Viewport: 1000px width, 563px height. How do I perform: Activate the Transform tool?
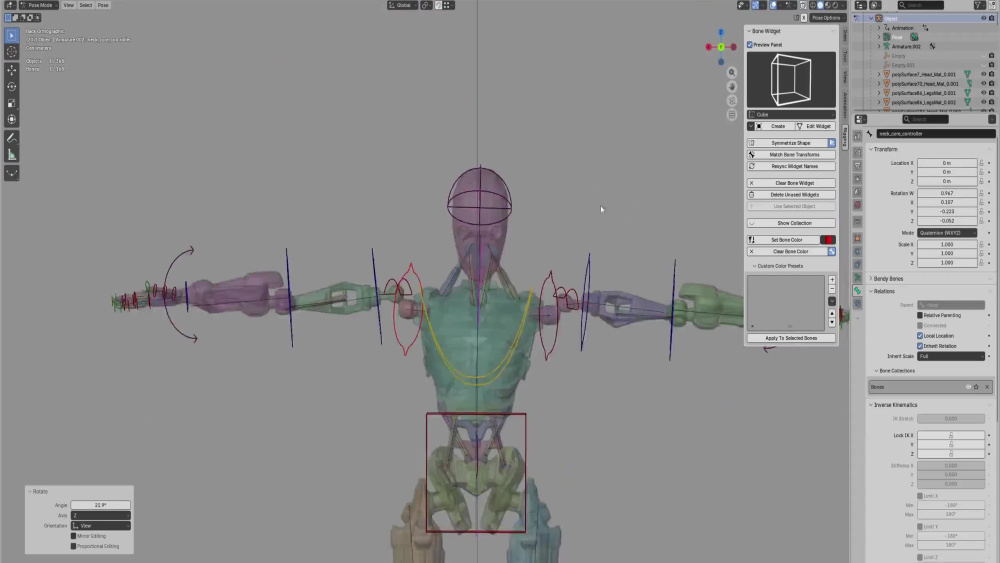pyautogui.click(x=11, y=120)
